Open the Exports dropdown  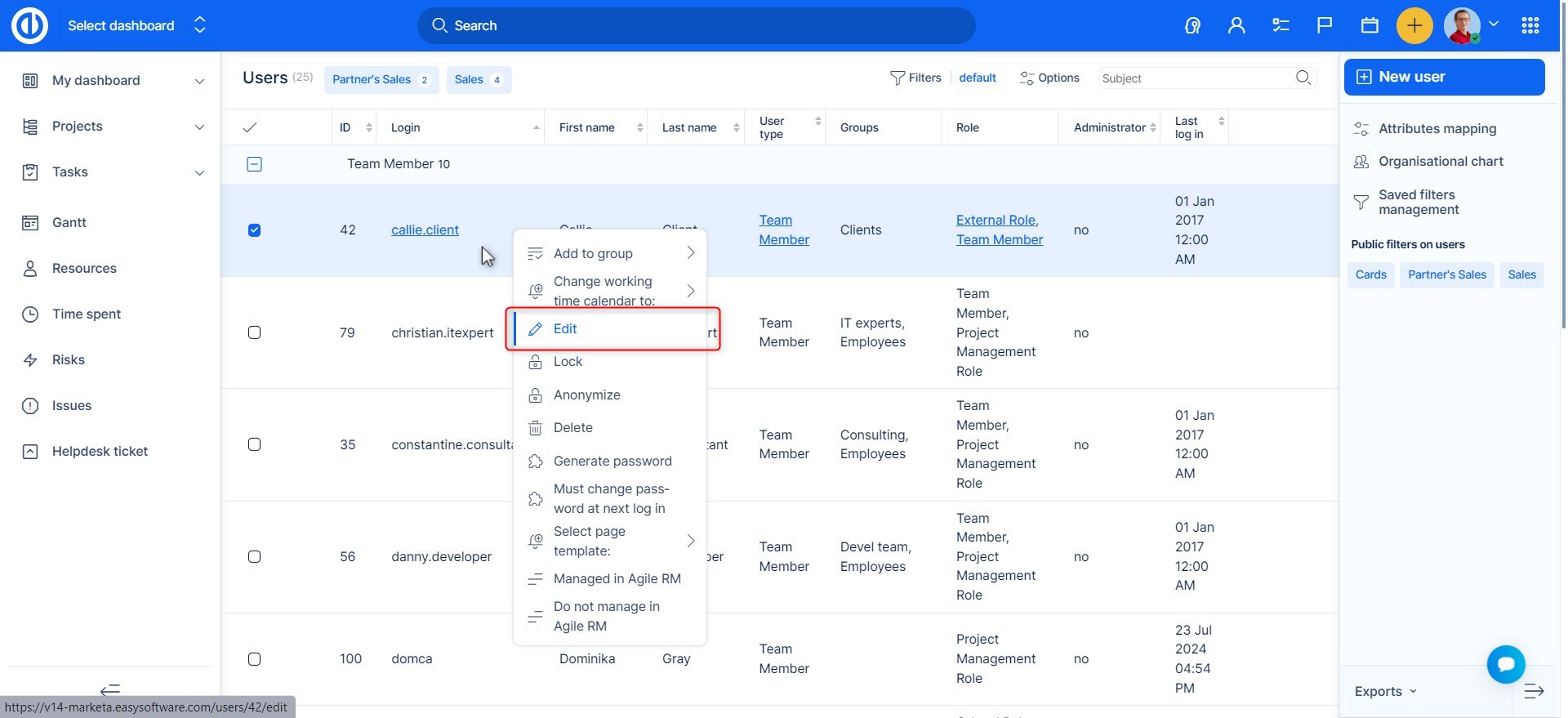(x=1385, y=691)
